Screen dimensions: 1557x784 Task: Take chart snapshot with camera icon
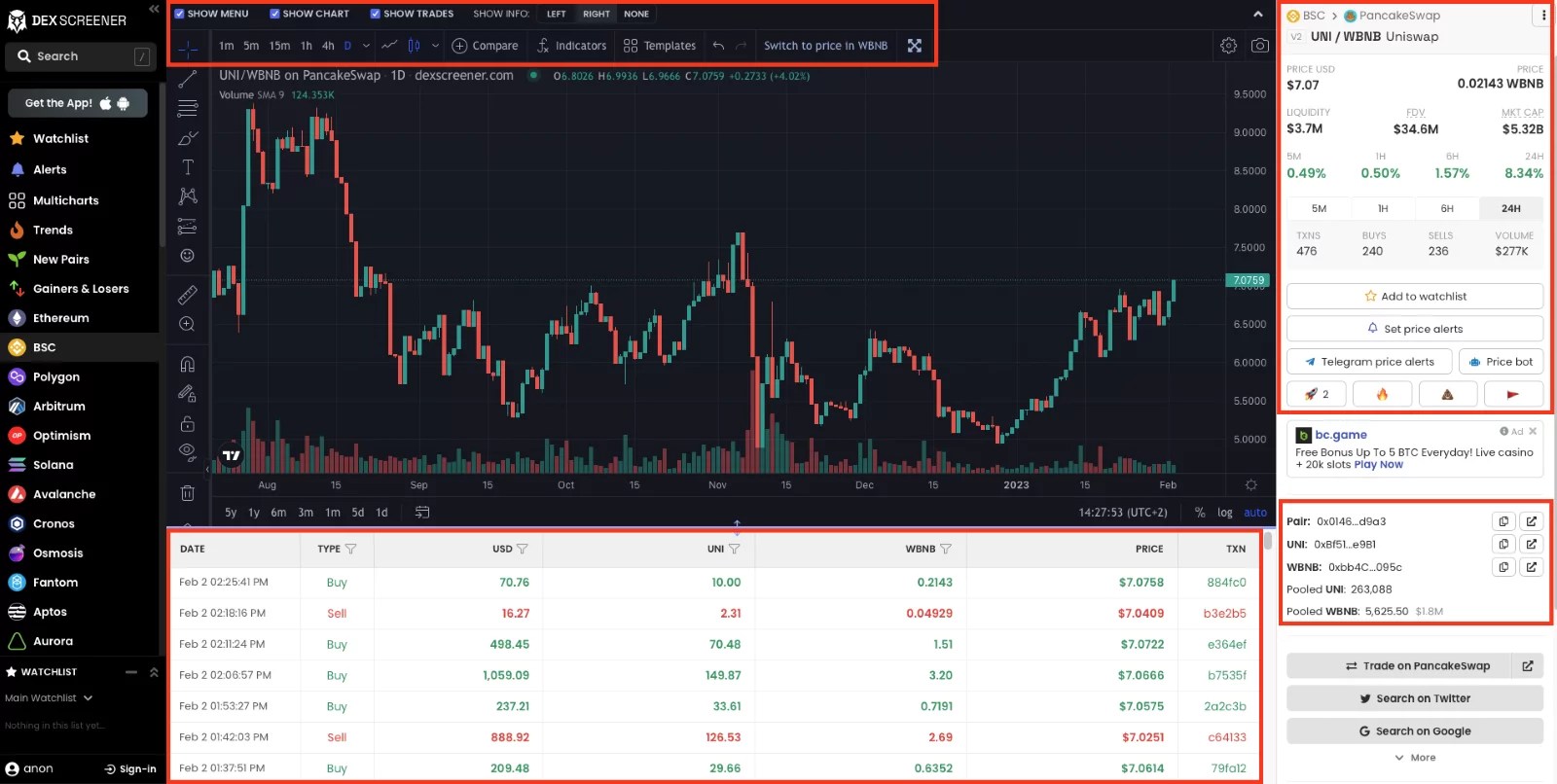[1260, 46]
